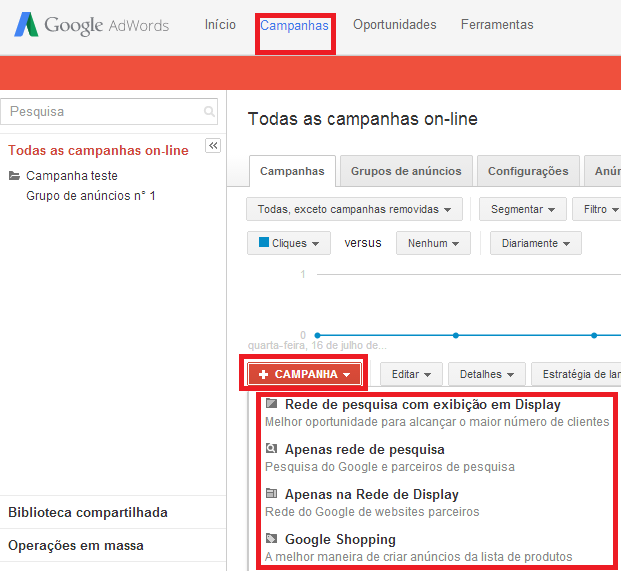Viewport: 621px width, 571px height.
Task: Open the Segmentar dropdown
Action: (x=523, y=209)
